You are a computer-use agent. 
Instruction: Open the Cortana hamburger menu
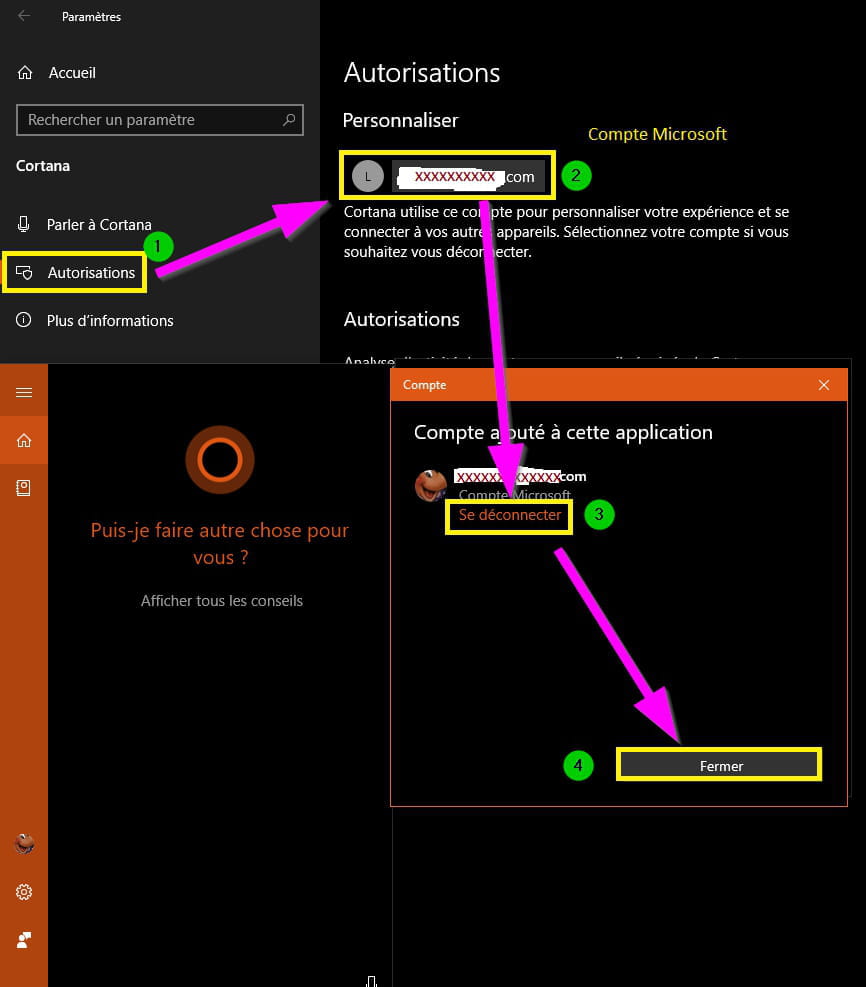click(x=24, y=392)
